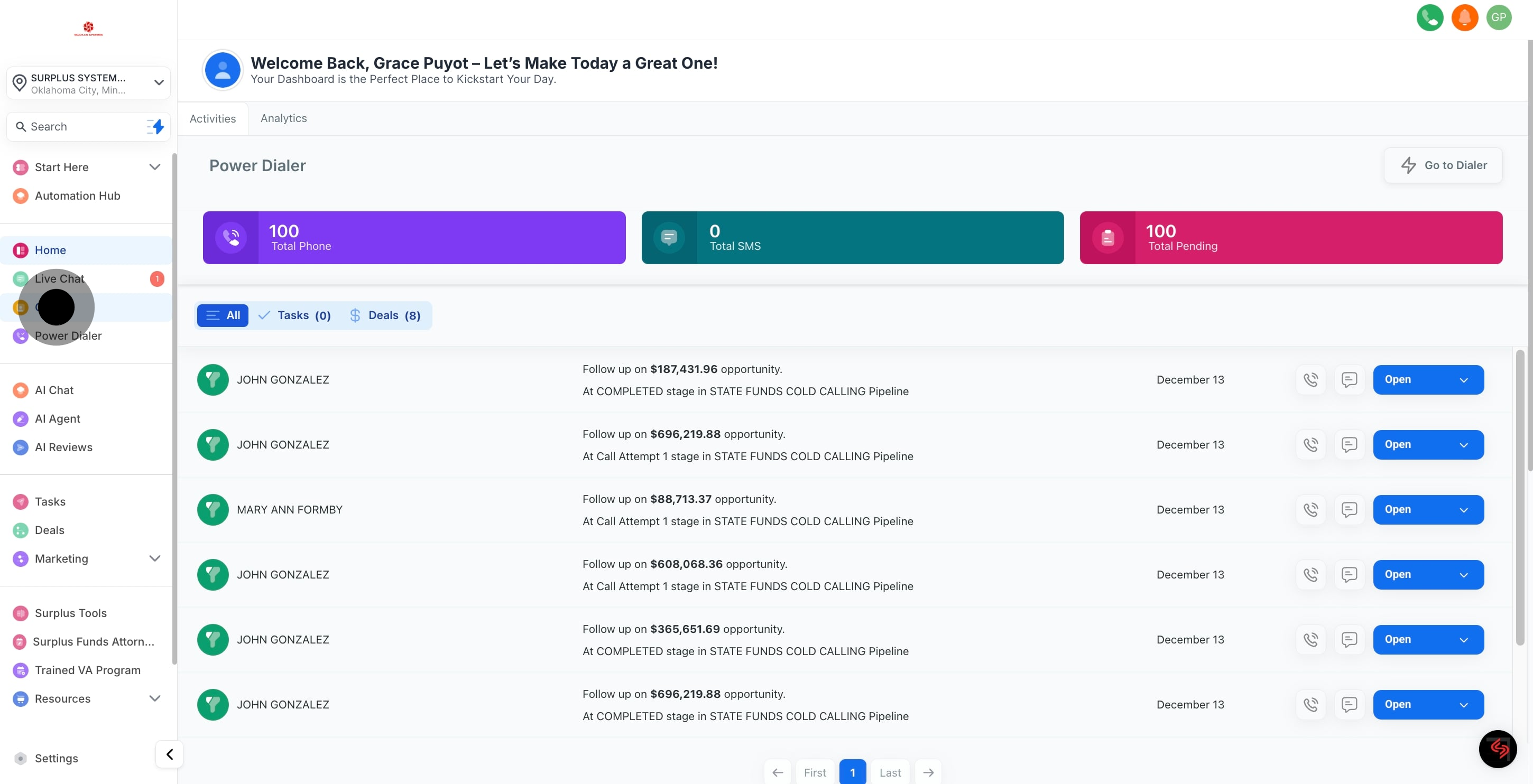The height and width of the screenshot is (784, 1533).
Task: Collapse sidebar with the left arrow icon
Action: click(x=170, y=754)
